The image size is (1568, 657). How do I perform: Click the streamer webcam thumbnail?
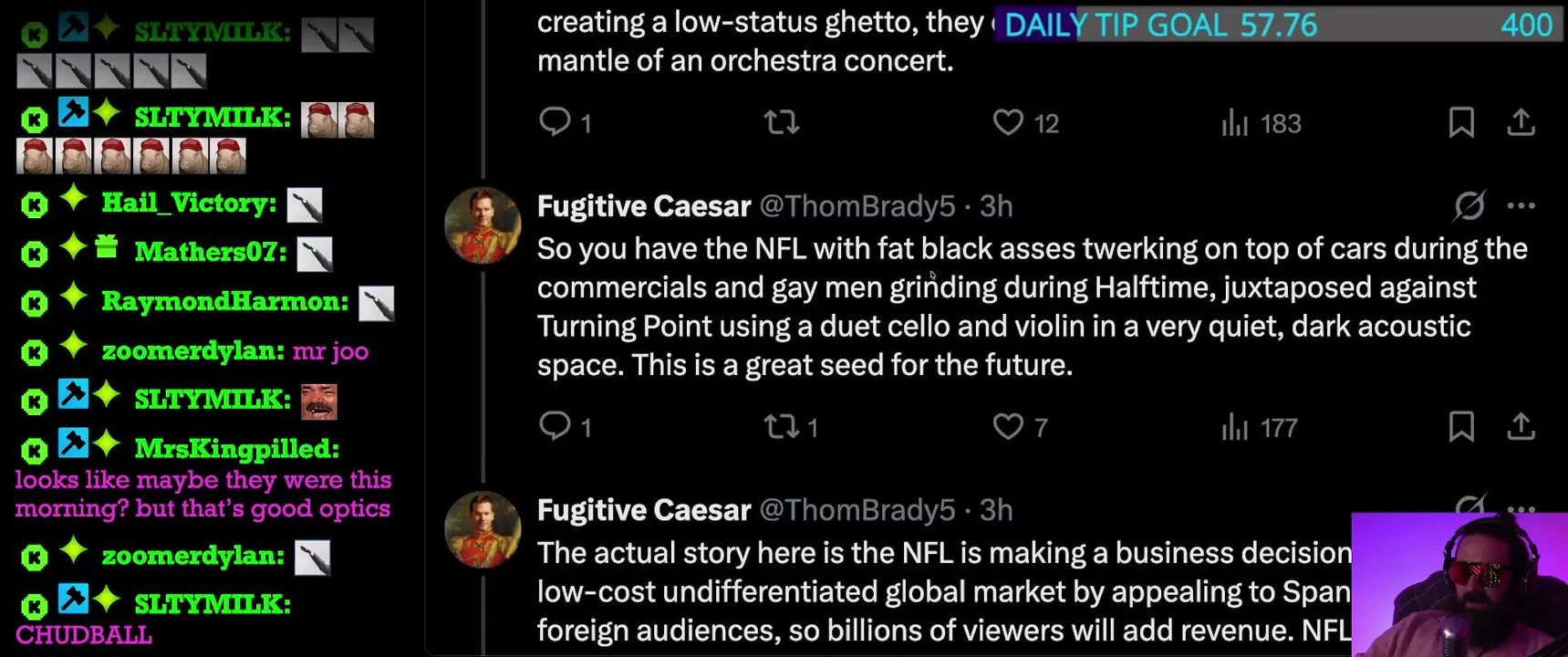(1459, 584)
